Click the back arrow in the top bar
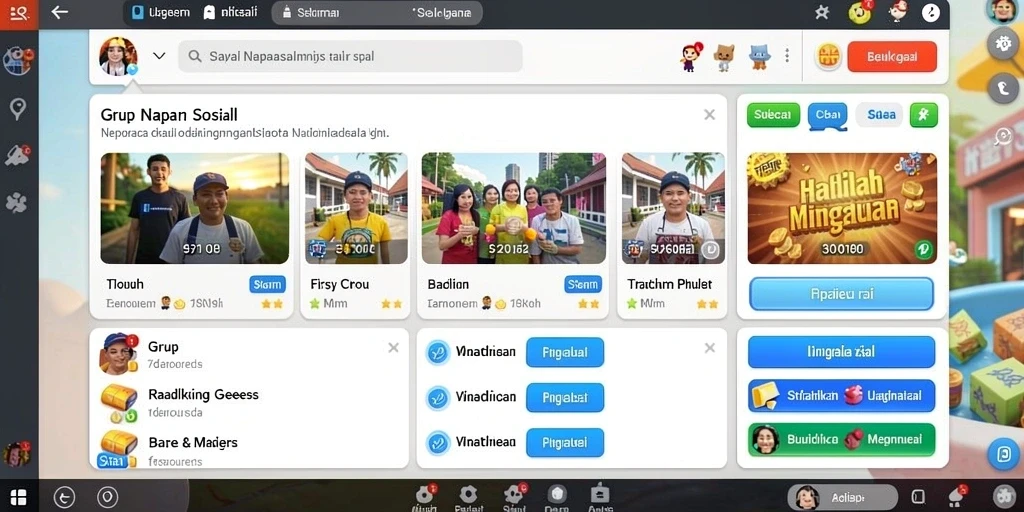This screenshot has height=512, width=1024. (59, 12)
